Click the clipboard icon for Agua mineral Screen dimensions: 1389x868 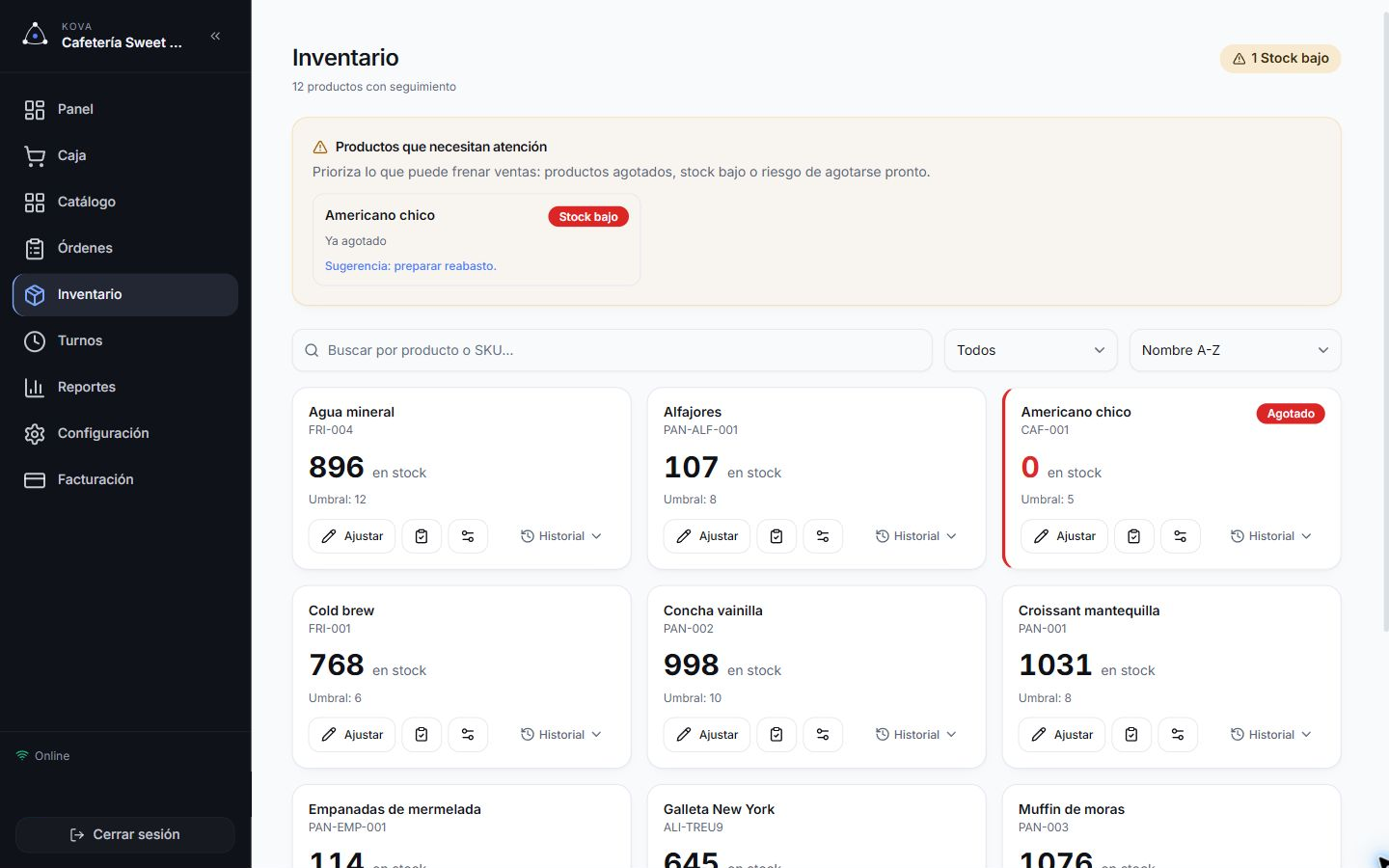point(422,536)
